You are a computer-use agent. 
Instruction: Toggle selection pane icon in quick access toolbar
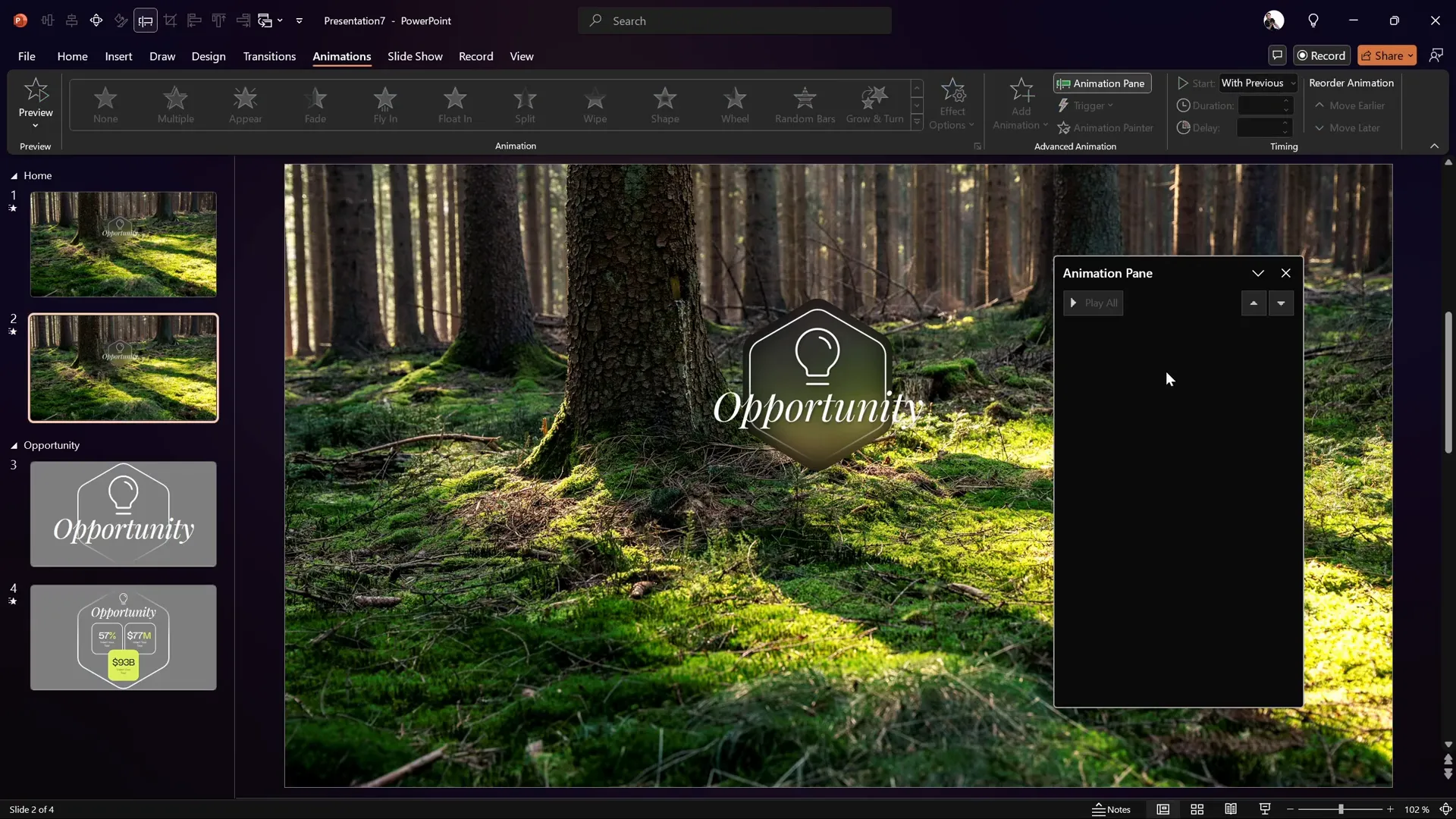[x=146, y=20]
